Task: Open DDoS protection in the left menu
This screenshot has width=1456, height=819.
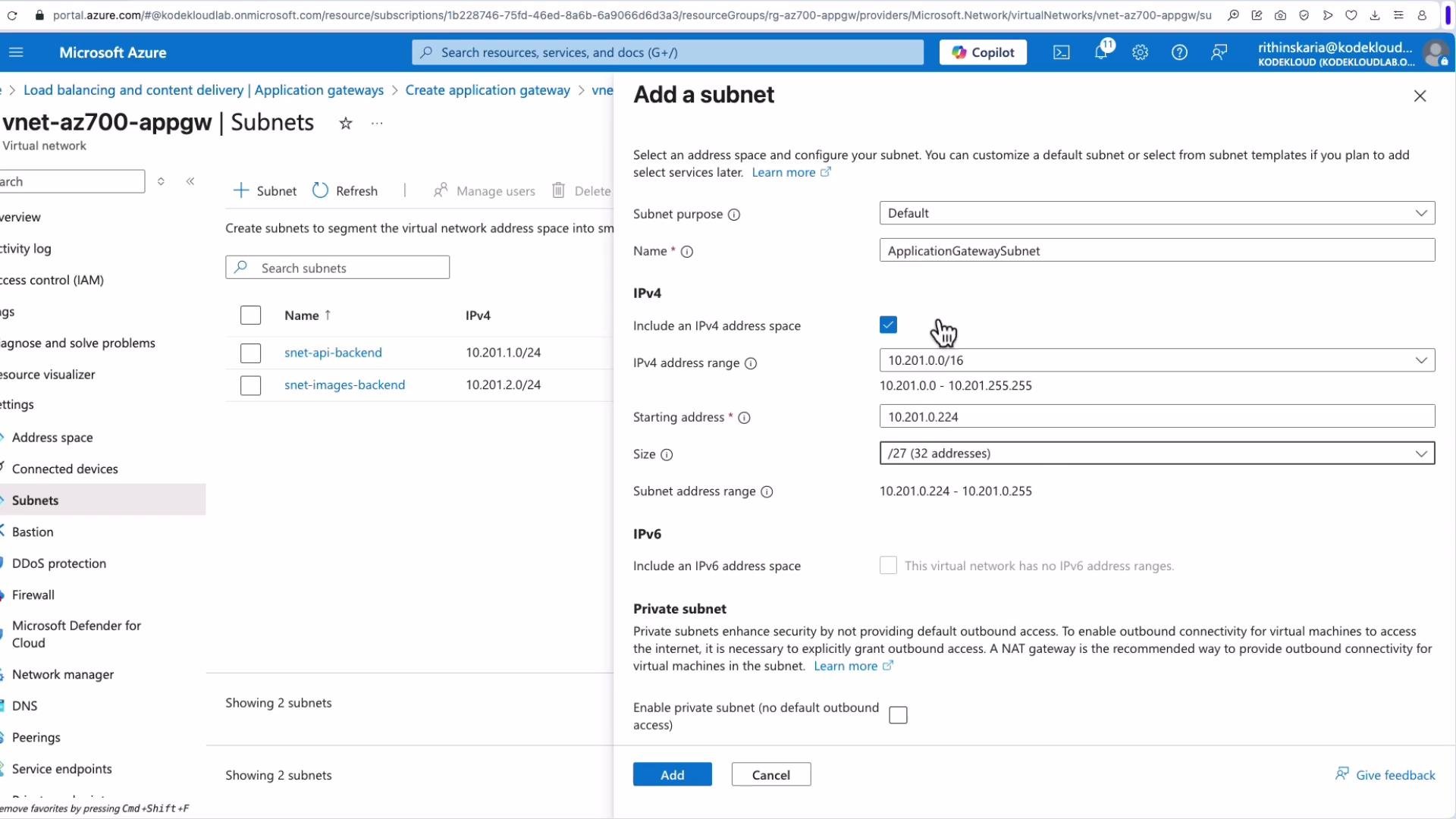Action: pos(59,563)
